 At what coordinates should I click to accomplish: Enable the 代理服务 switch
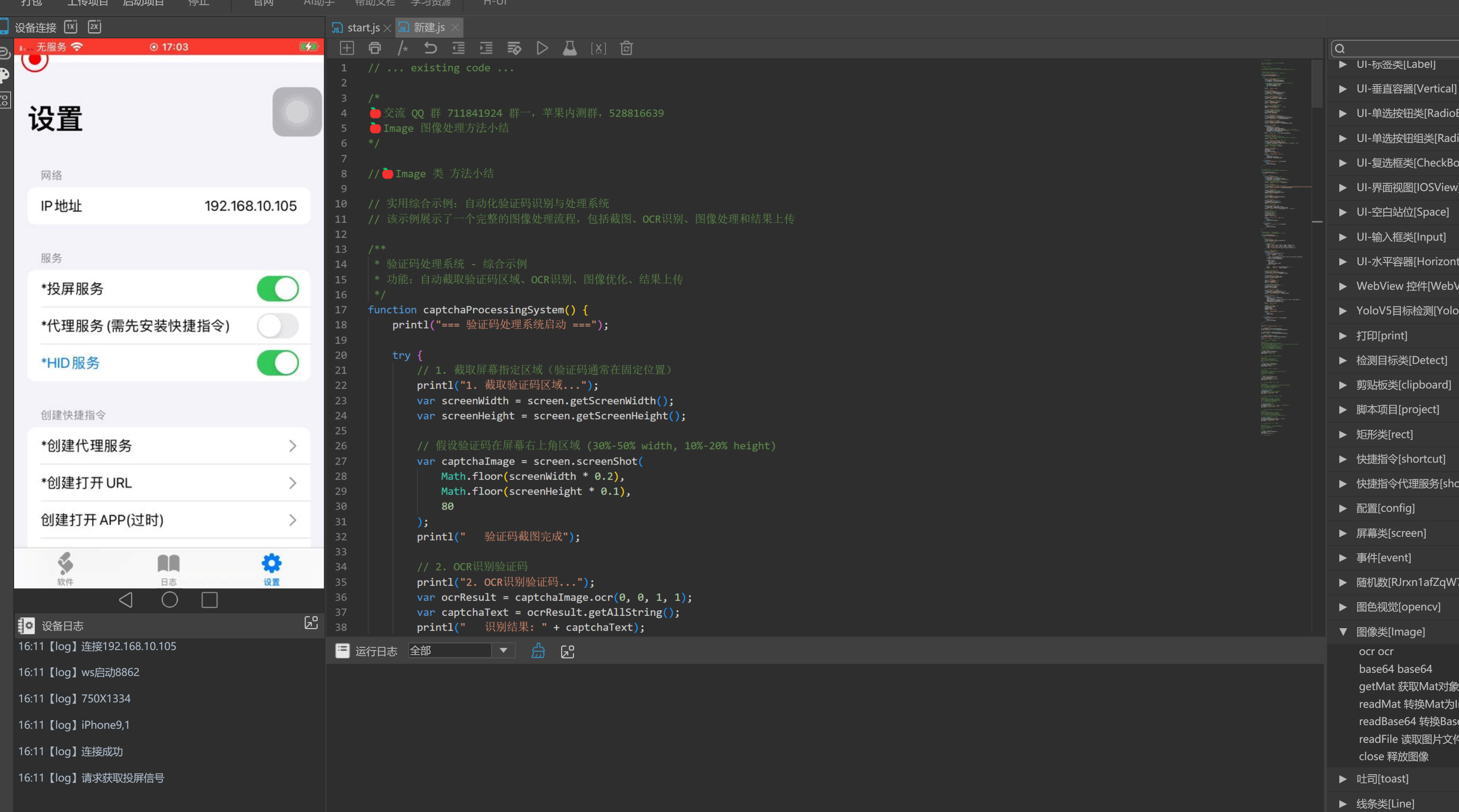[x=278, y=326]
